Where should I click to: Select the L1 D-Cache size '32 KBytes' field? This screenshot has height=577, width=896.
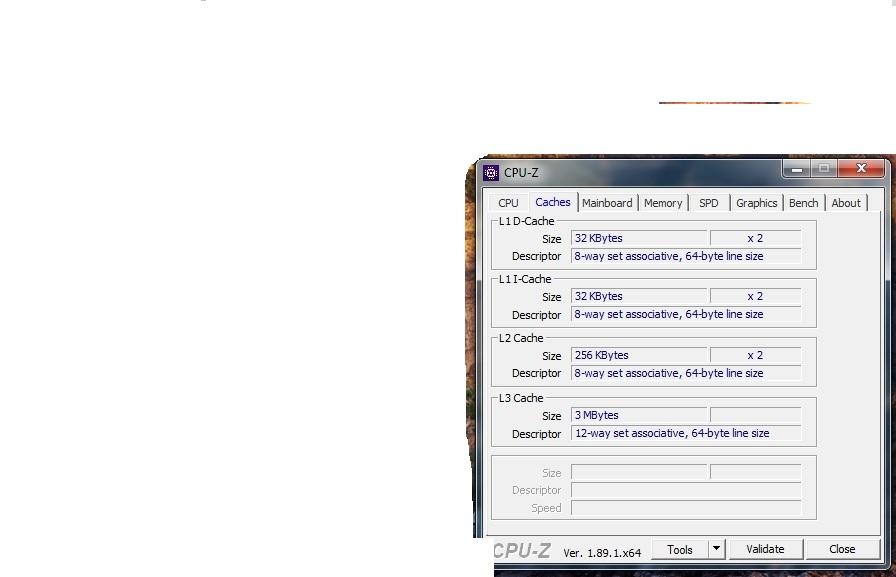(639, 238)
